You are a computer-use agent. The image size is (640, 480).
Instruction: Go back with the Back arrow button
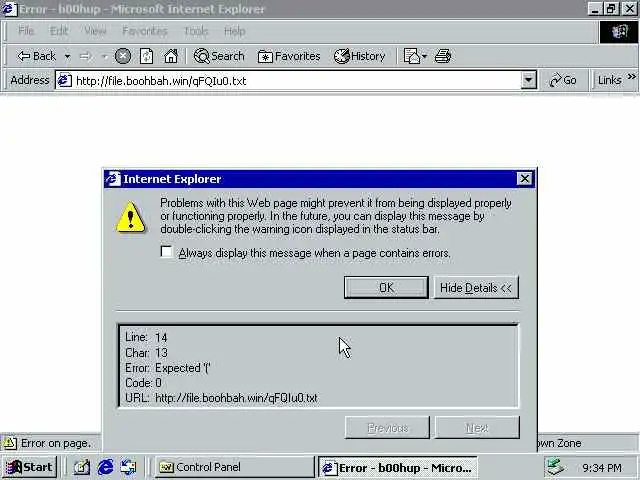pos(36,56)
